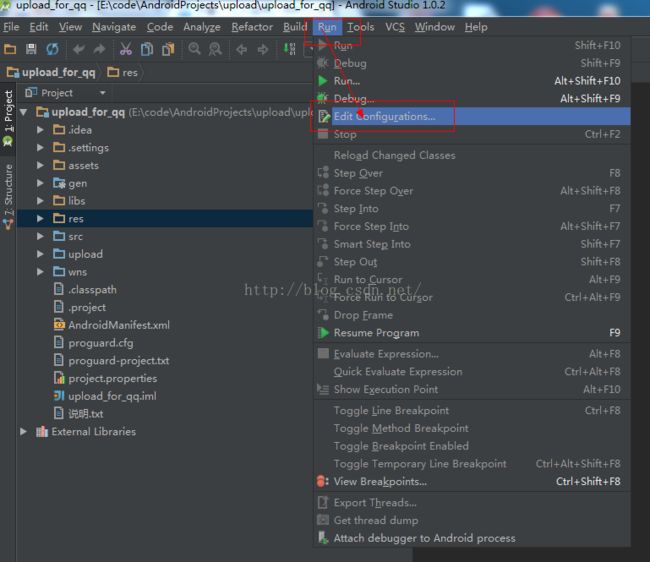Open the Navigate menu
The width and height of the screenshot is (650, 562).
point(114,27)
